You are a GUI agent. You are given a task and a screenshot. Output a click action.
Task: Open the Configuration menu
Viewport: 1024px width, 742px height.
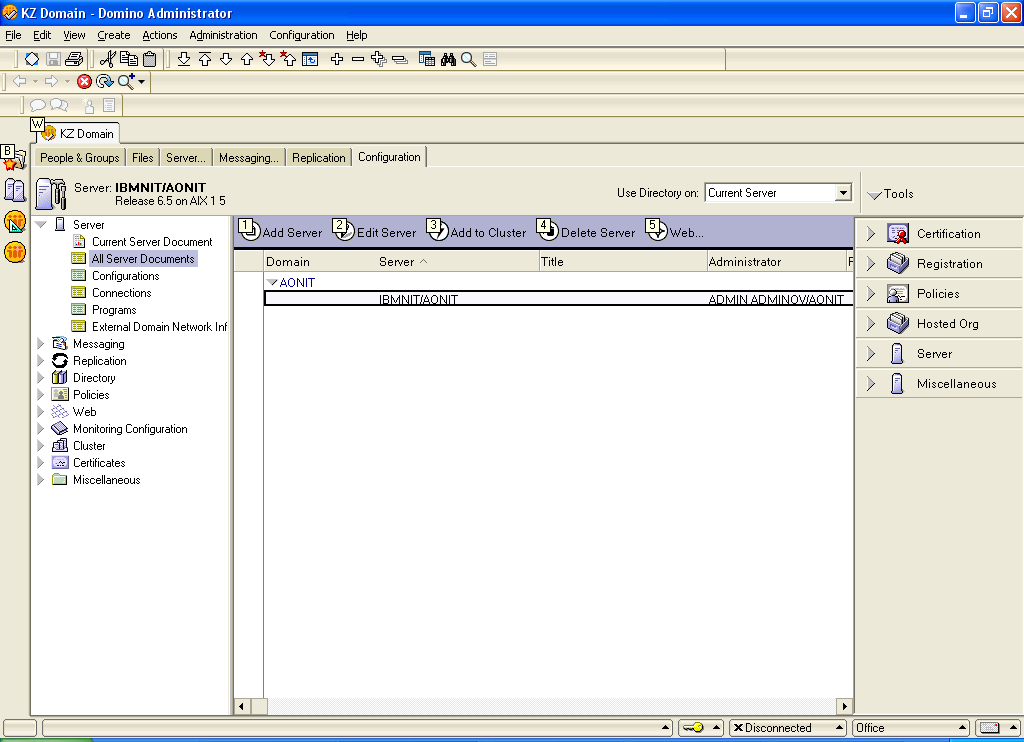pos(302,35)
